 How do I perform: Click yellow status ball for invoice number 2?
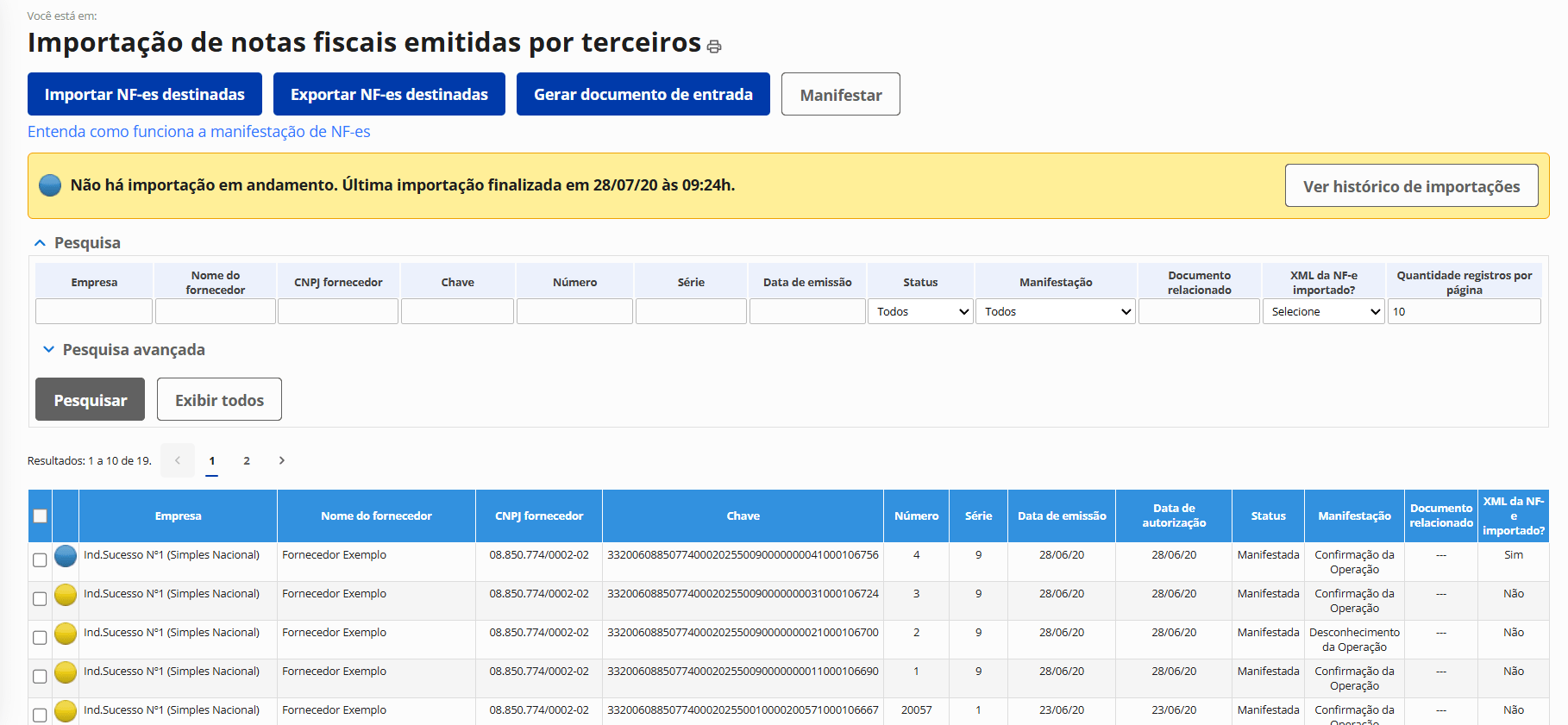(66, 634)
